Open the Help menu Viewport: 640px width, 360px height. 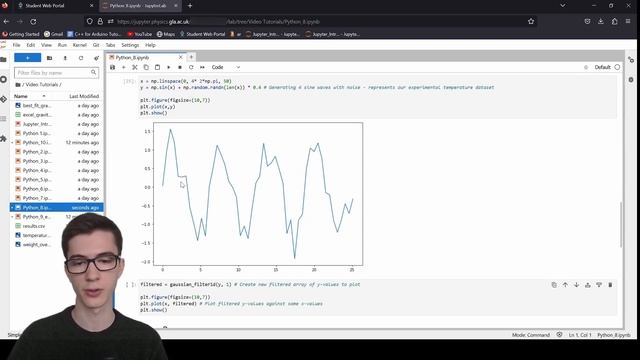(x=150, y=45)
